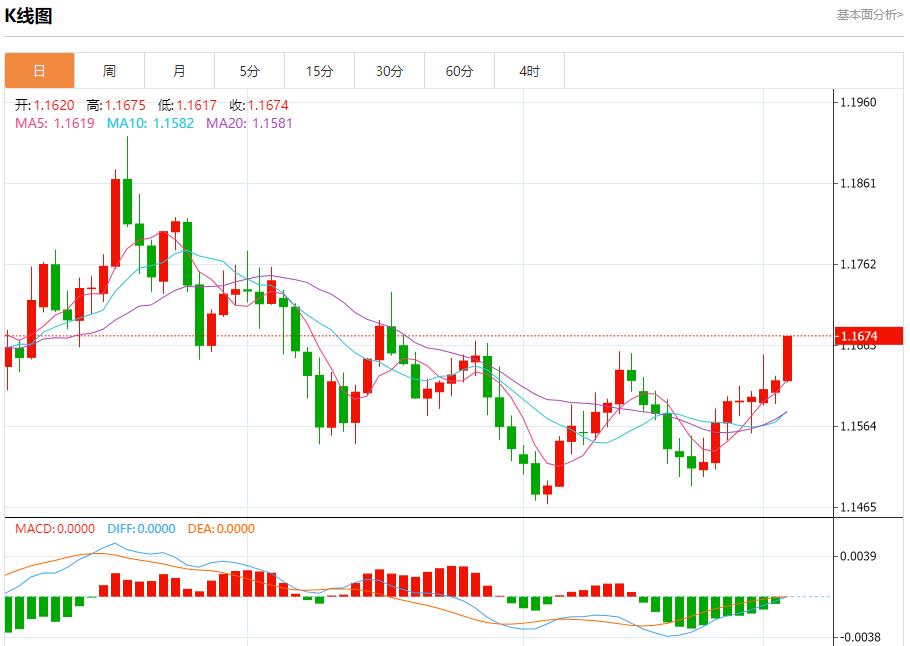
Task: Switch to the 月 monthly tab
Action: pyautogui.click(x=179, y=71)
